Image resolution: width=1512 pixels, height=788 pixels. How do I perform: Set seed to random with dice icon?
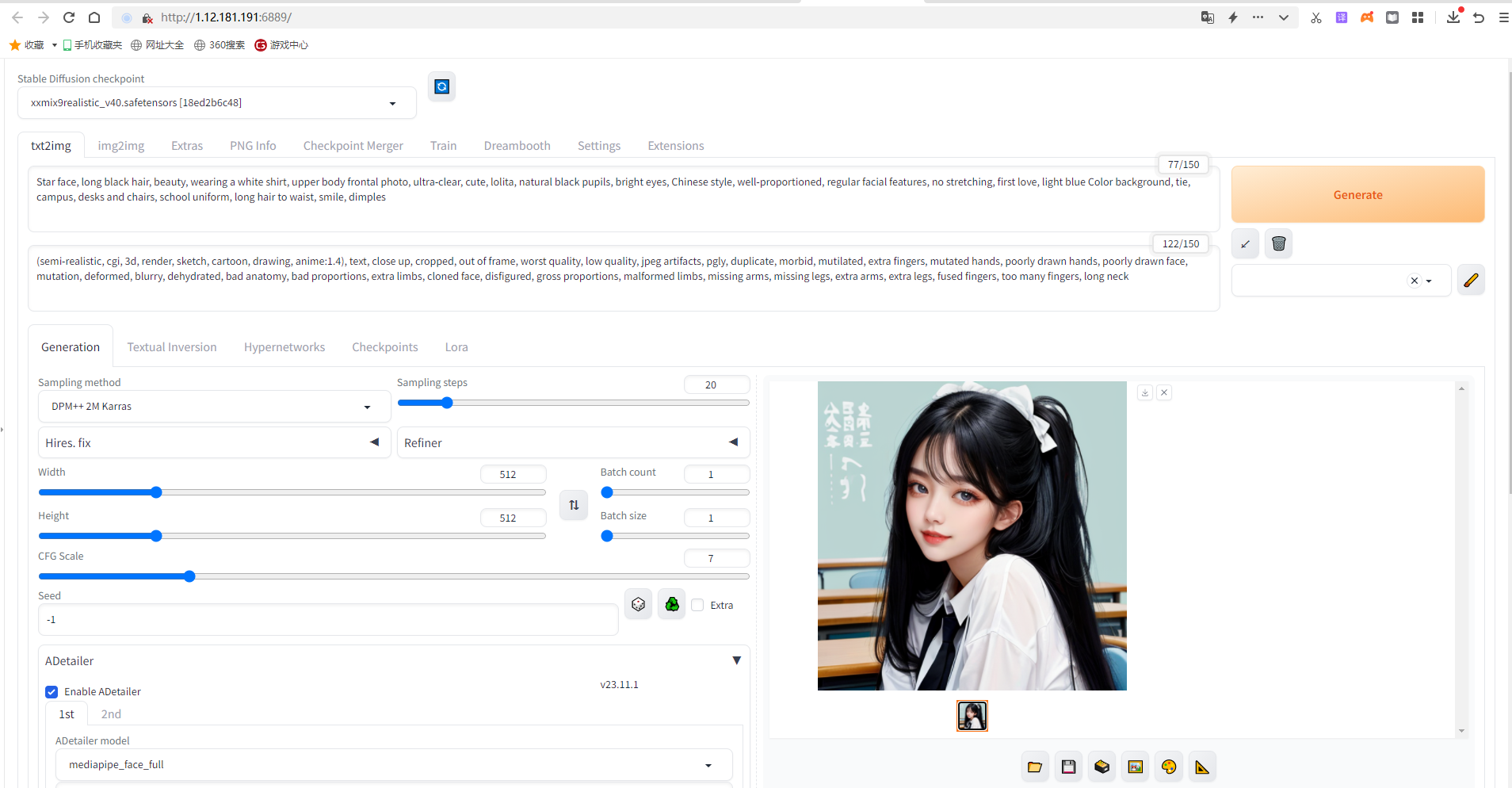coord(639,603)
